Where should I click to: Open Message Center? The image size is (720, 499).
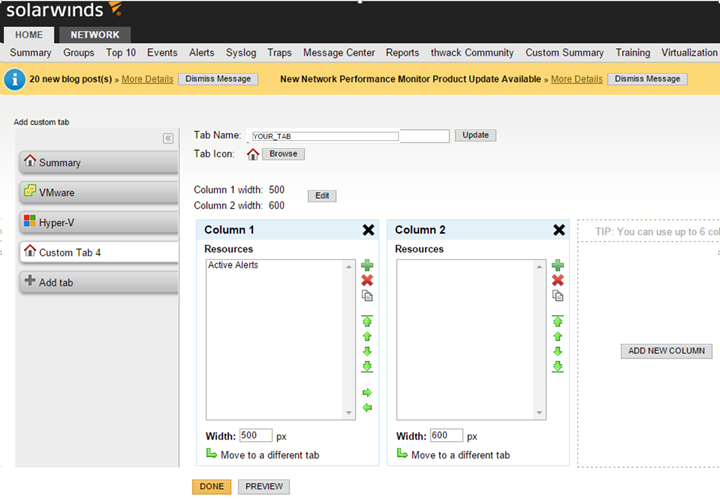[339, 53]
